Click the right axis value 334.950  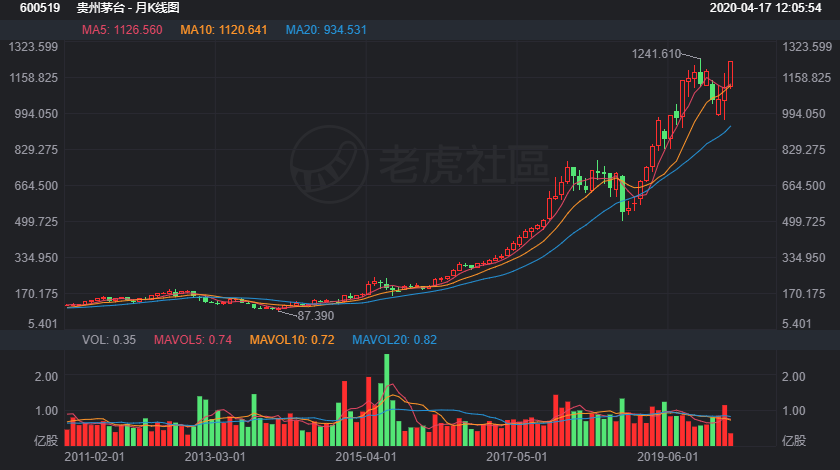click(x=804, y=258)
